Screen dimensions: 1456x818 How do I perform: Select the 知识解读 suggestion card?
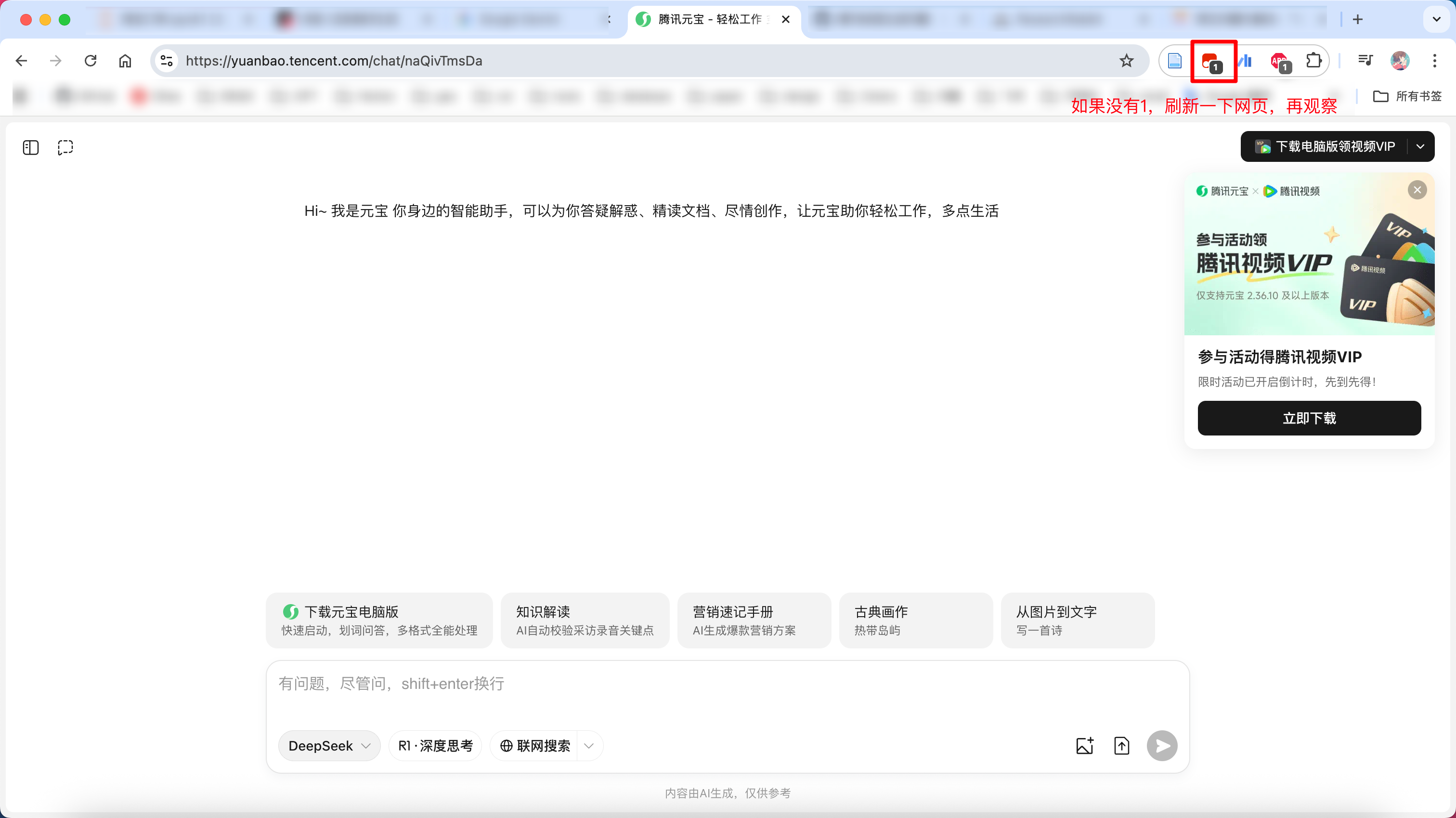click(585, 620)
